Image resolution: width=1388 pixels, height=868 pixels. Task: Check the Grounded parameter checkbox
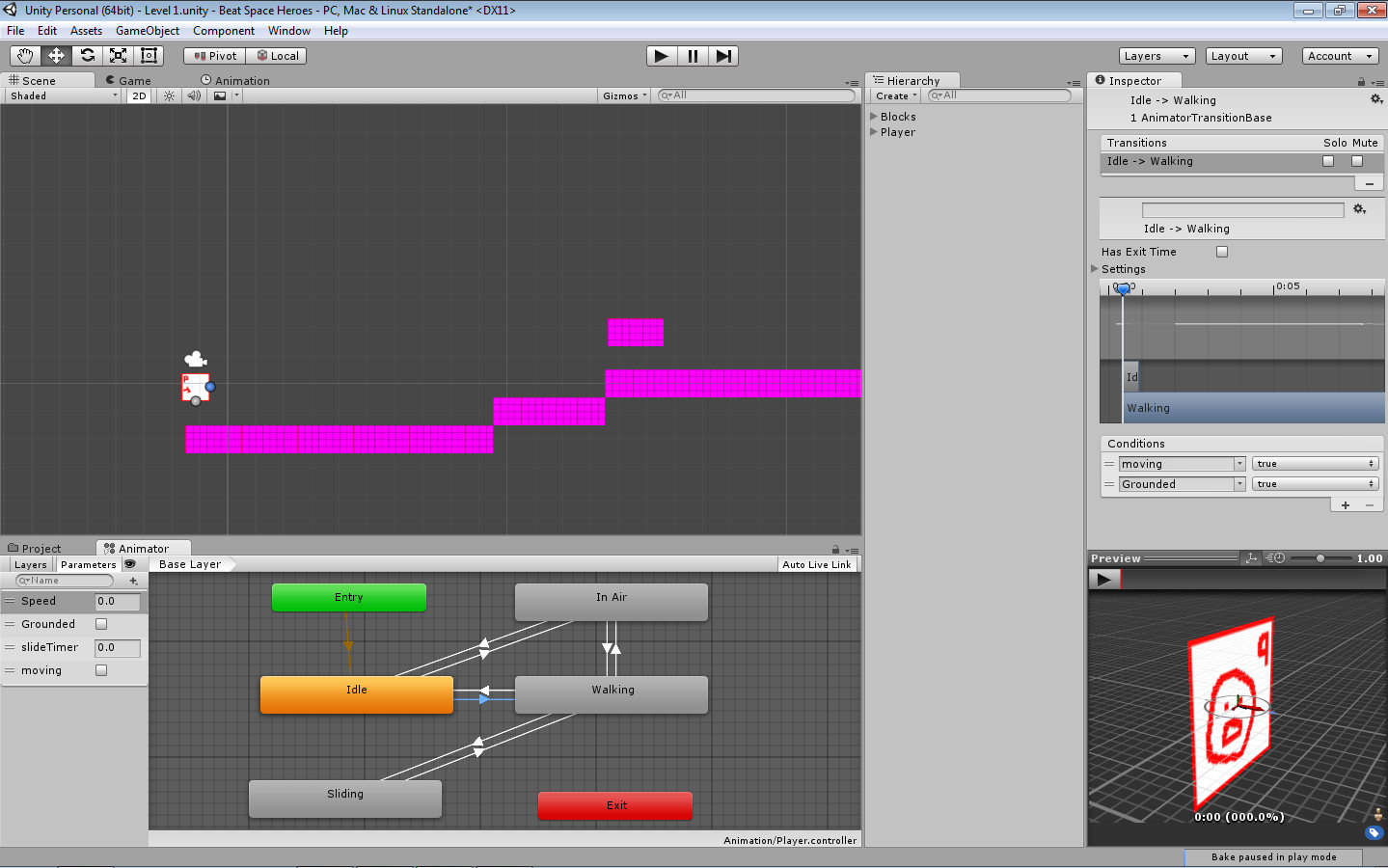pos(100,624)
